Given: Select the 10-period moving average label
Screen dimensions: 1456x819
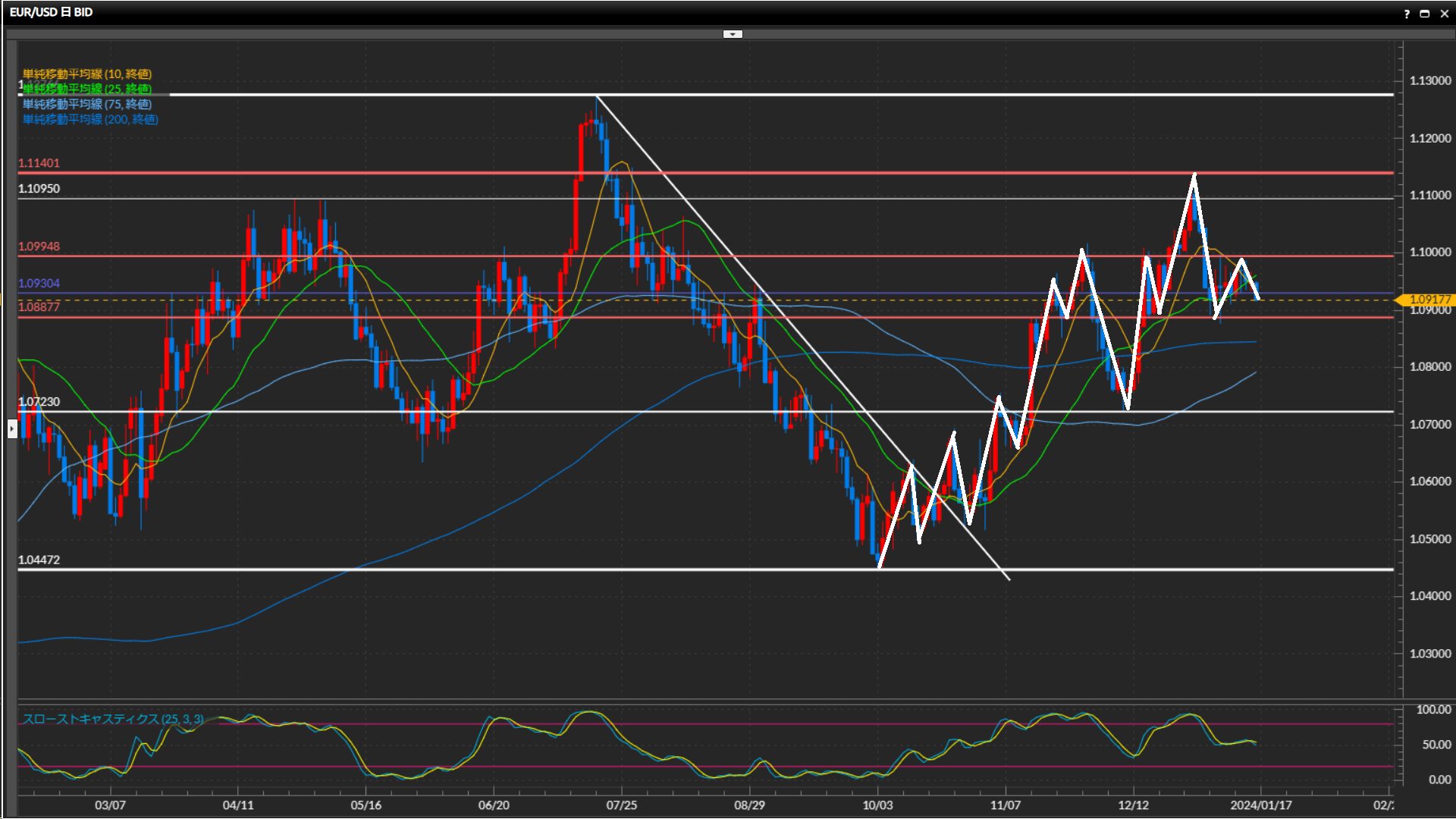Looking at the screenshot, I should (x=87, y=74).
